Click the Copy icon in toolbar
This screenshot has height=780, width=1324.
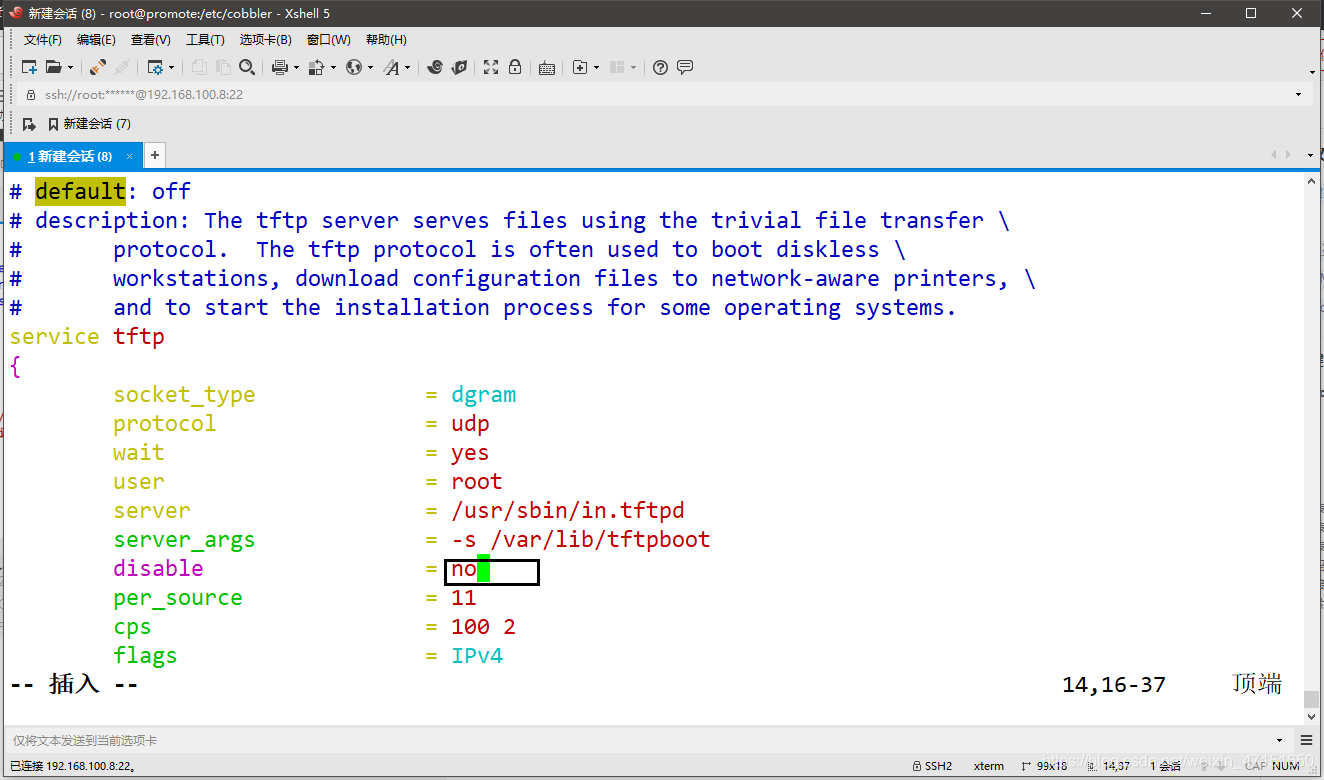click(x=199, y=67)
